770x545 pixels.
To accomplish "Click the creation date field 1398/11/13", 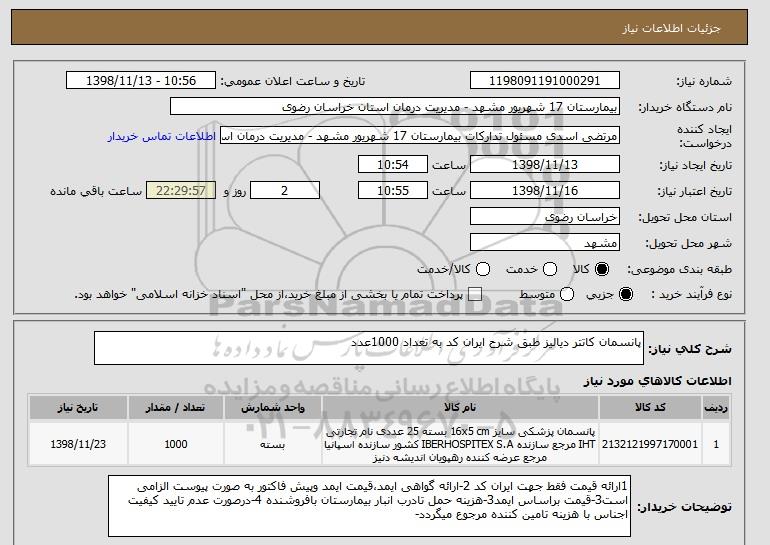I will click(545, 164).
